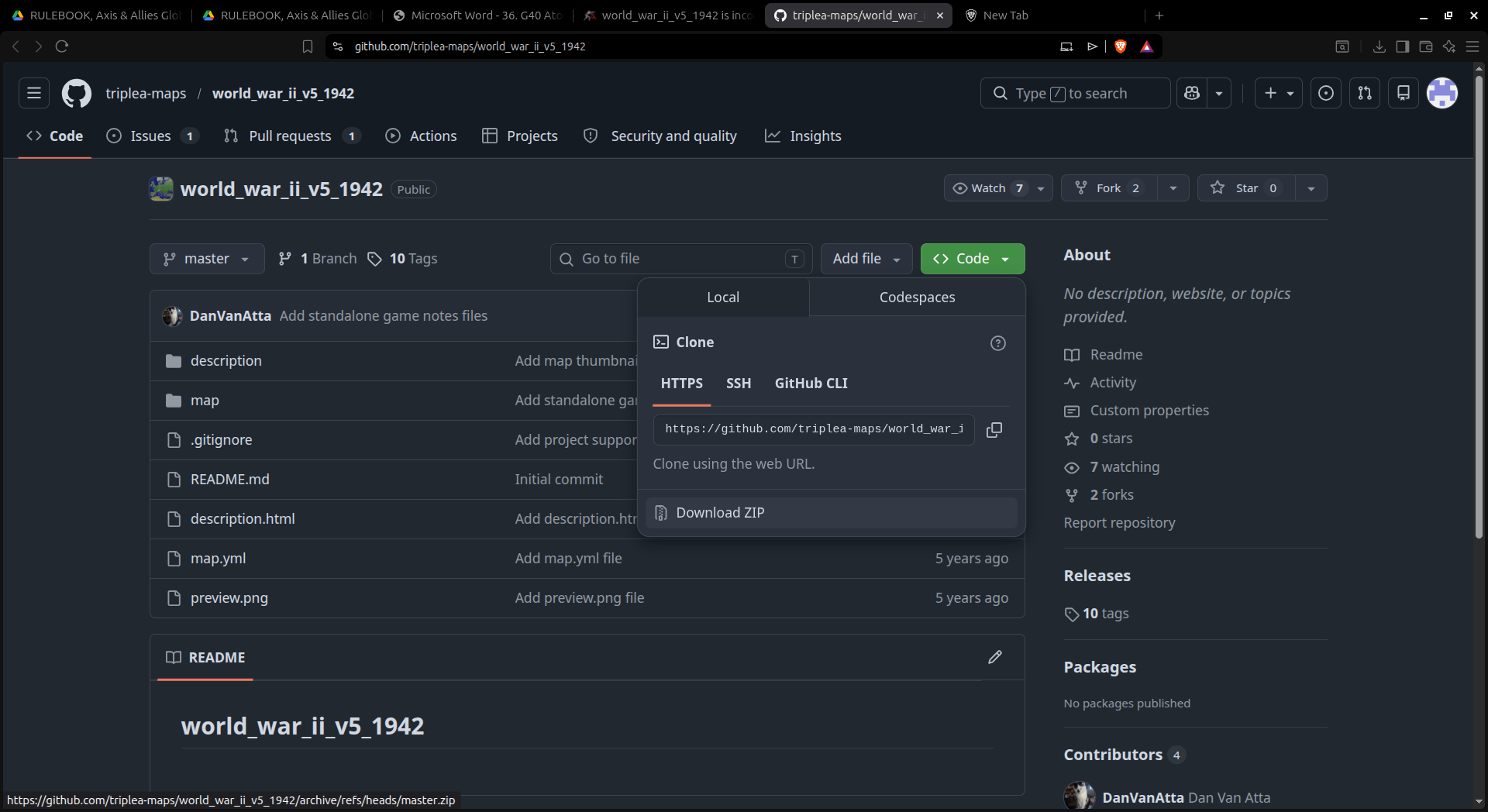Click the site settings icon in address bar
Screen dimensions: 1488x812
pyautogui.click(x=337, y=46)
